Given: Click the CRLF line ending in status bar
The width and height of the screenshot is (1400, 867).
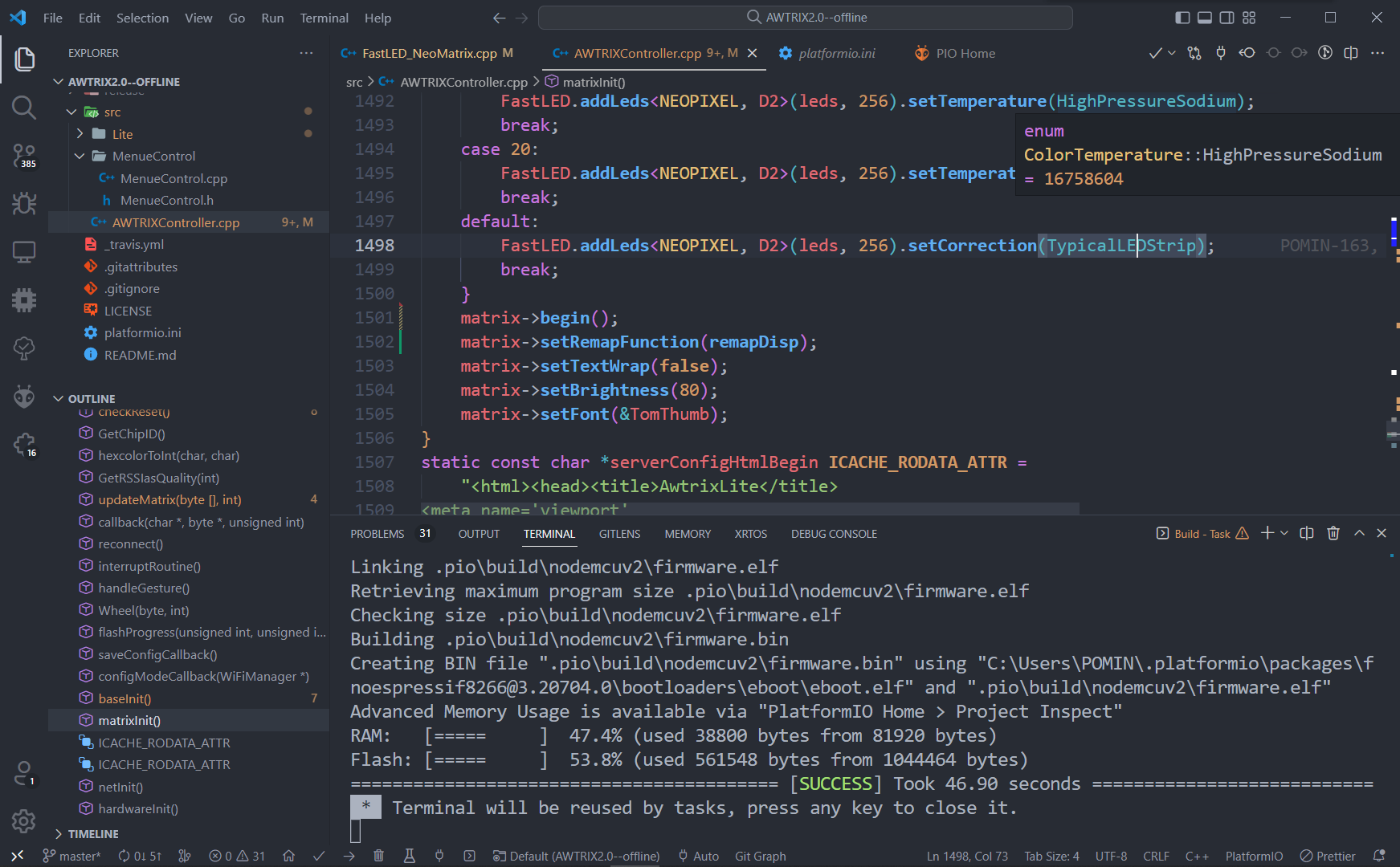Looking at the screenshot, I should coord(1156,856).
